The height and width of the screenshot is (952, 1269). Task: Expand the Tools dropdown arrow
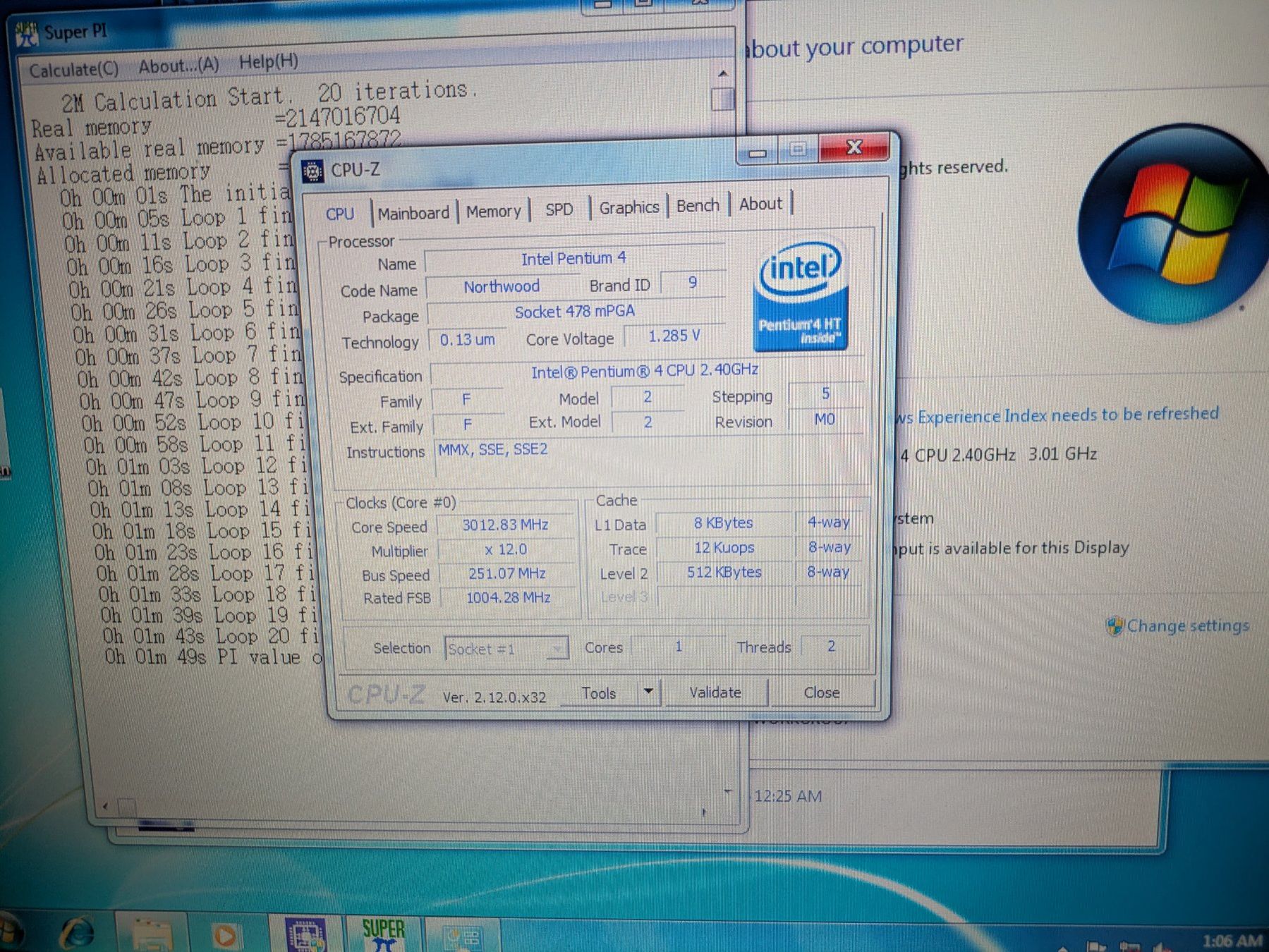648,692
